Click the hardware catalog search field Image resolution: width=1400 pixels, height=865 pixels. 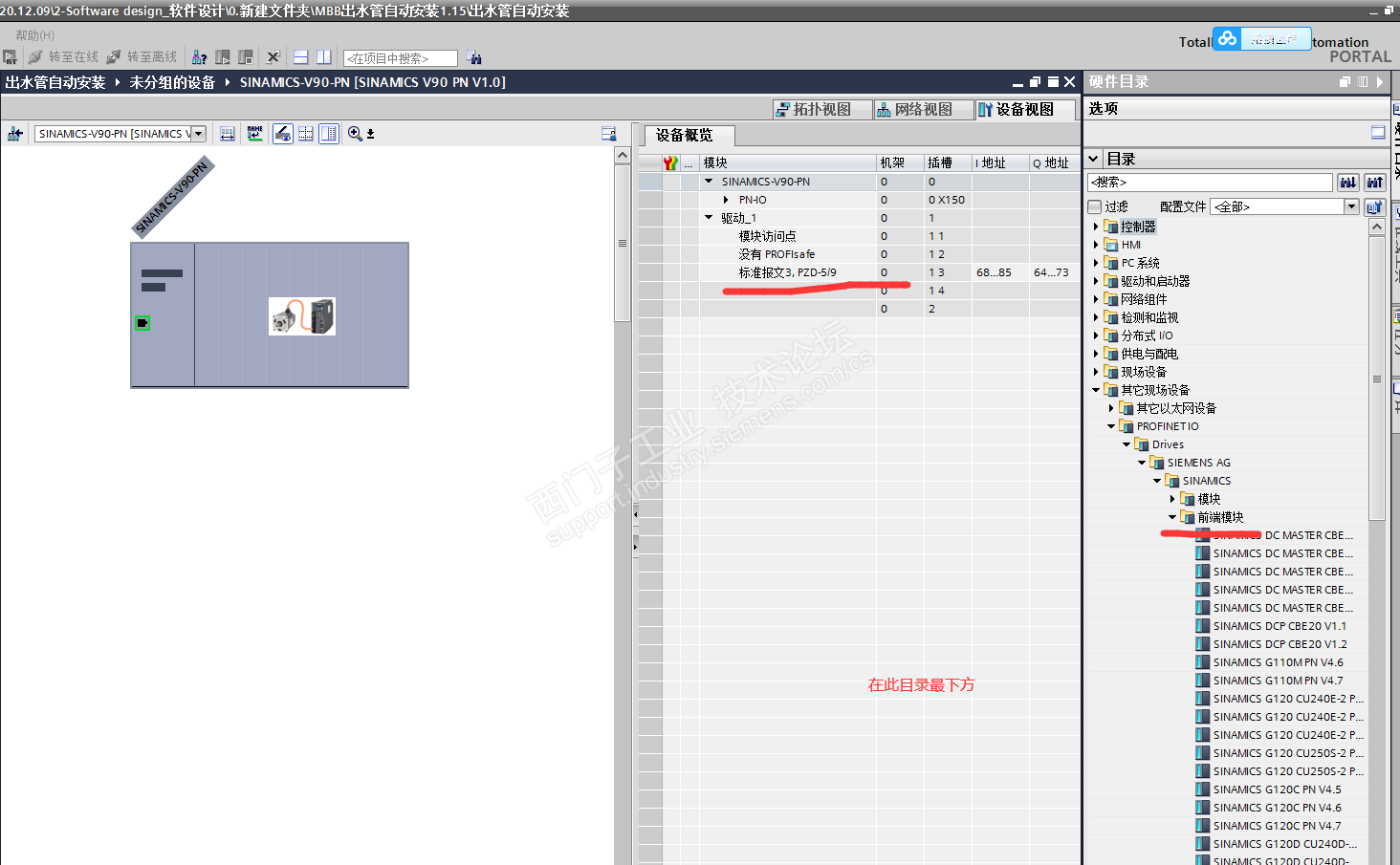[x=1210, y=182]
